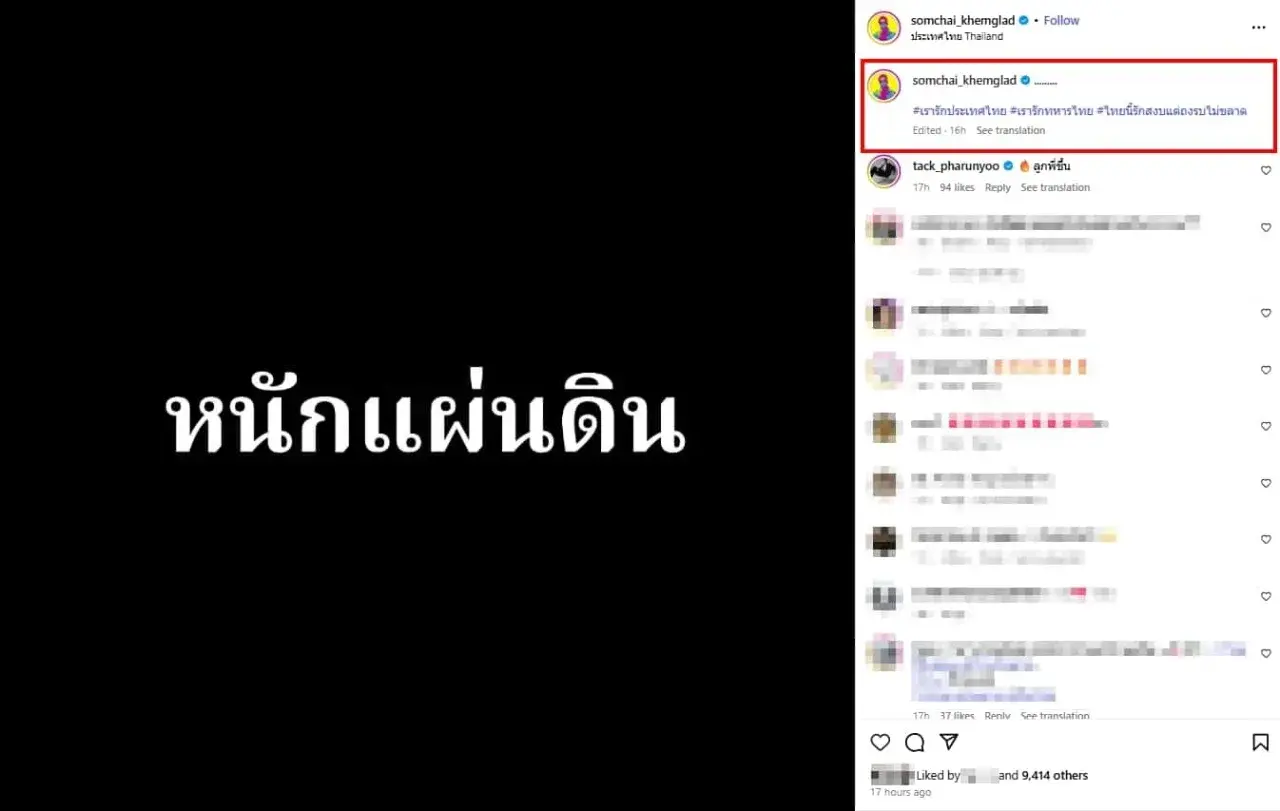Like tack_pharunyoo's comment heart

[x=1265, y=170]
